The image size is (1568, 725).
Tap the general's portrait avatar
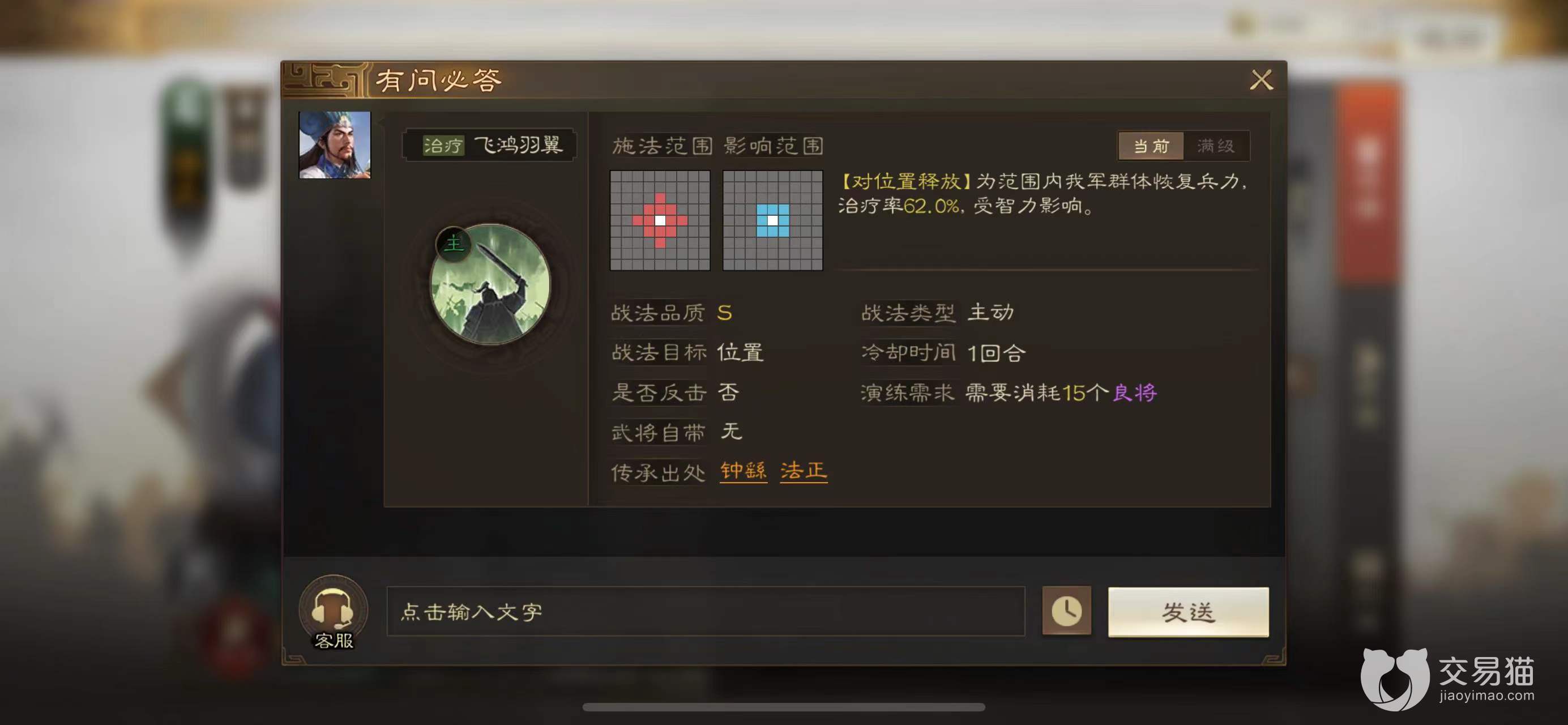pyautogui.click(x=334, y=144)
